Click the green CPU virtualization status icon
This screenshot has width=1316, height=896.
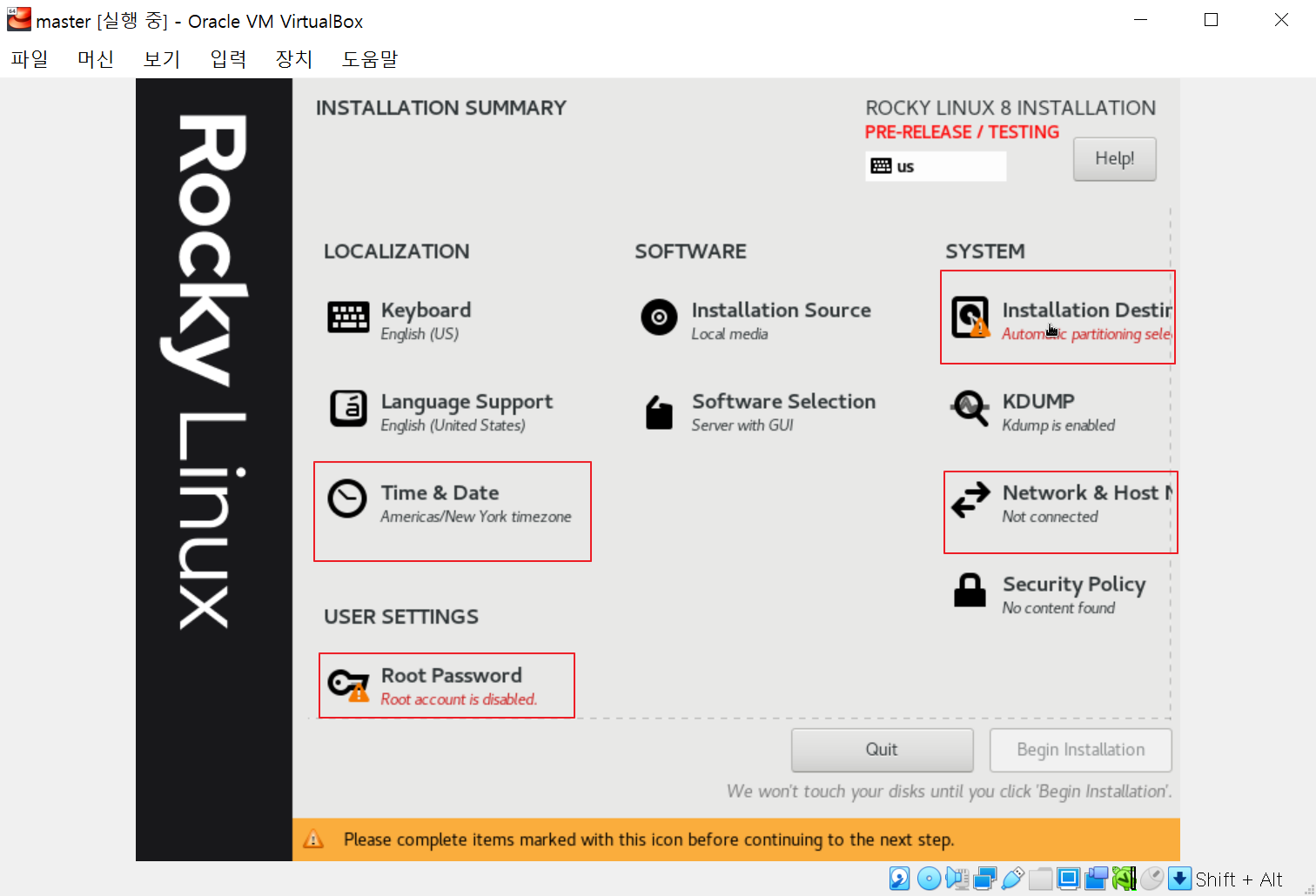[1124, 879]
